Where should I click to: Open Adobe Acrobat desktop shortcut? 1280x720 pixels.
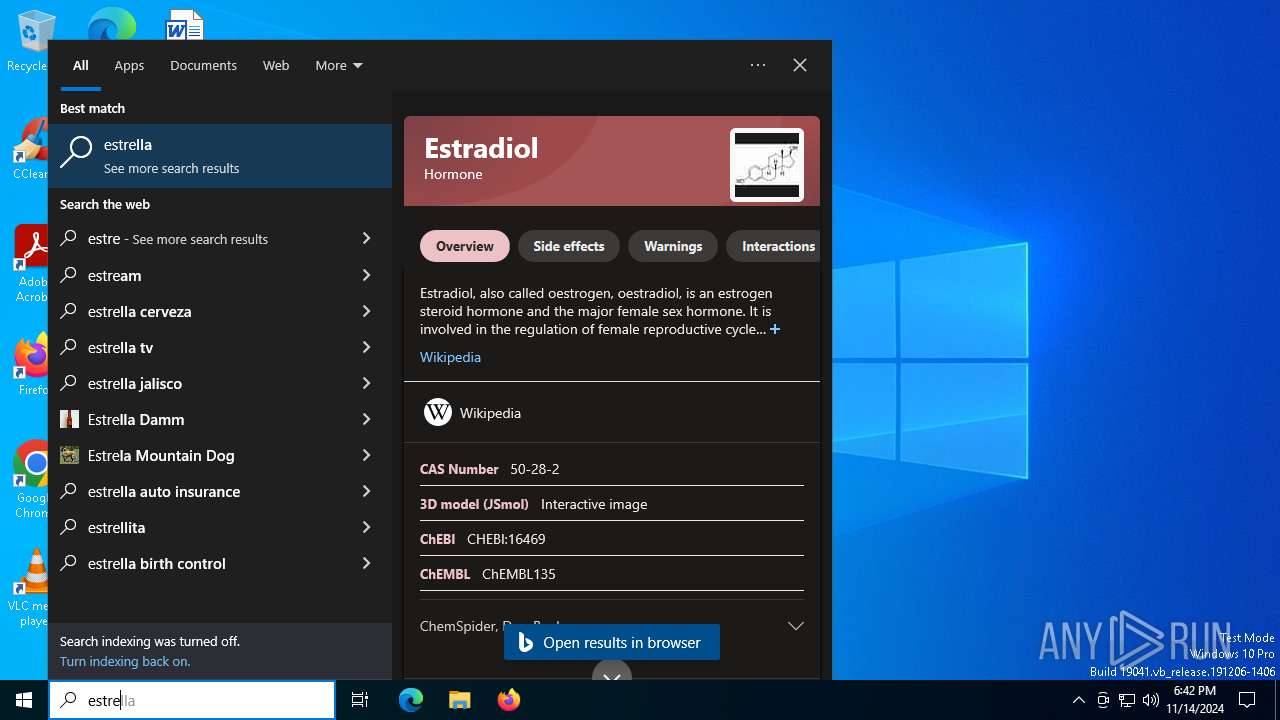(32, 263)
